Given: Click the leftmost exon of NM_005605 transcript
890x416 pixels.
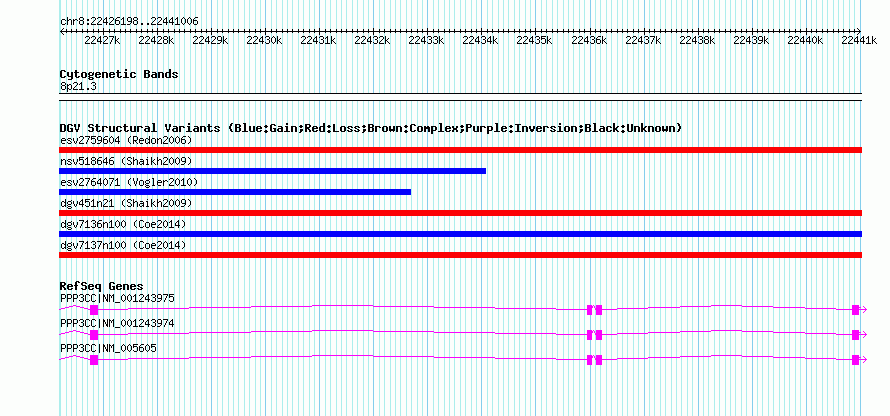Looking at the screenshot, I should (94, 360).
